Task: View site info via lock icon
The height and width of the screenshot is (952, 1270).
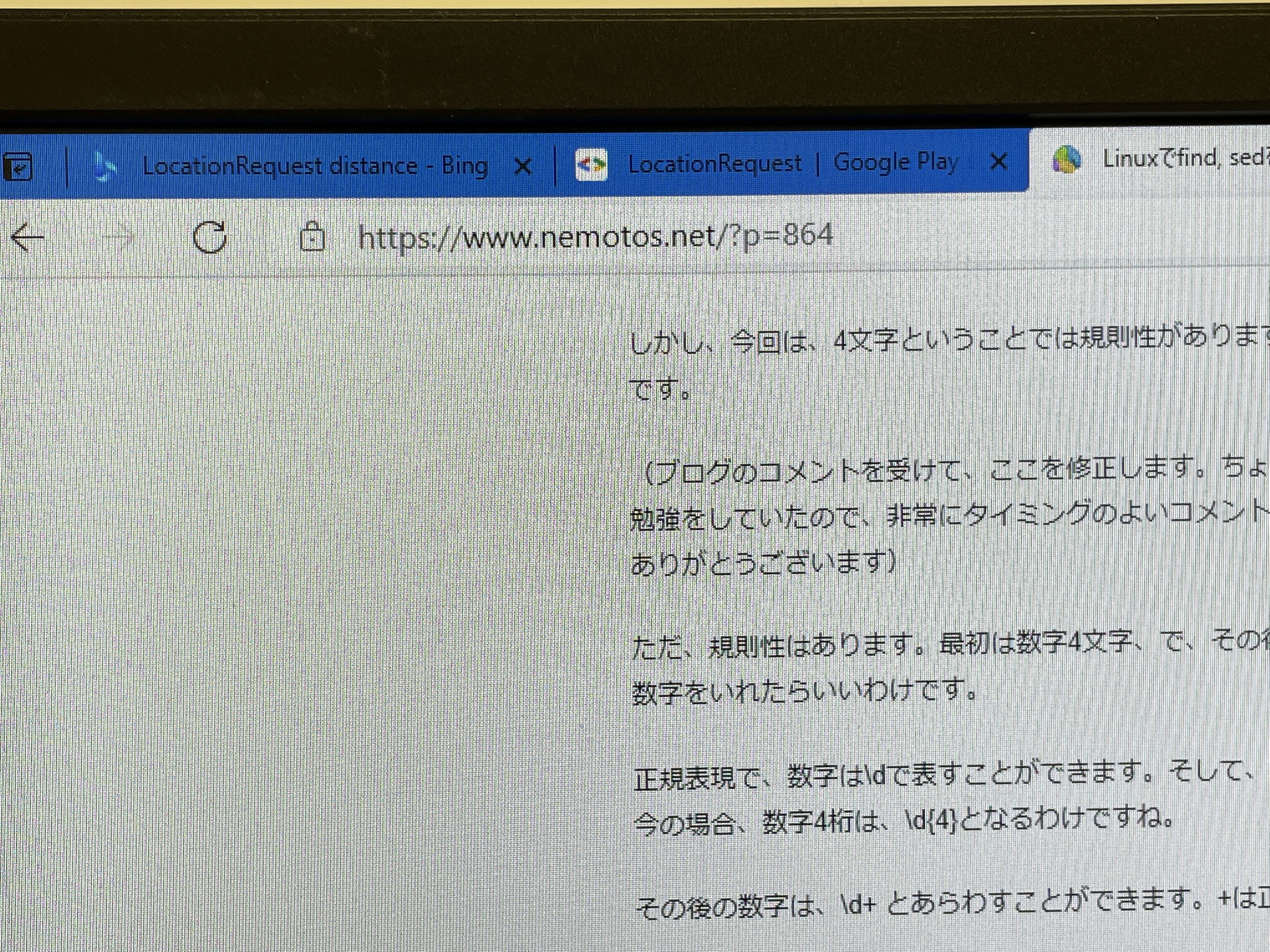Action: pyautogui.click(x=312, y=236)
